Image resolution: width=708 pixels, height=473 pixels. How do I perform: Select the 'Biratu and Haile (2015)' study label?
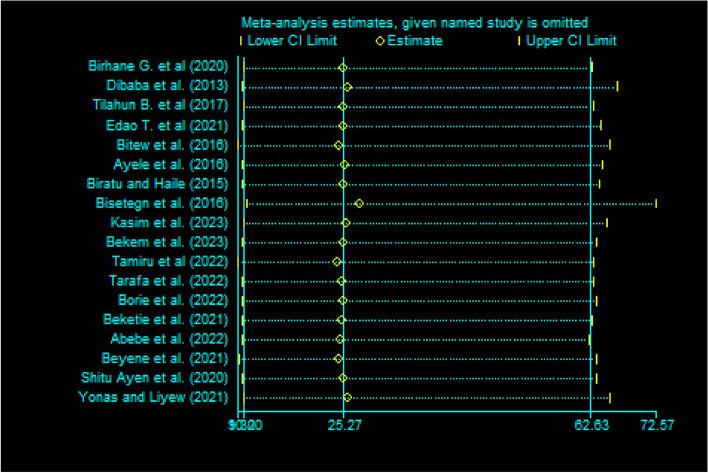158,184
